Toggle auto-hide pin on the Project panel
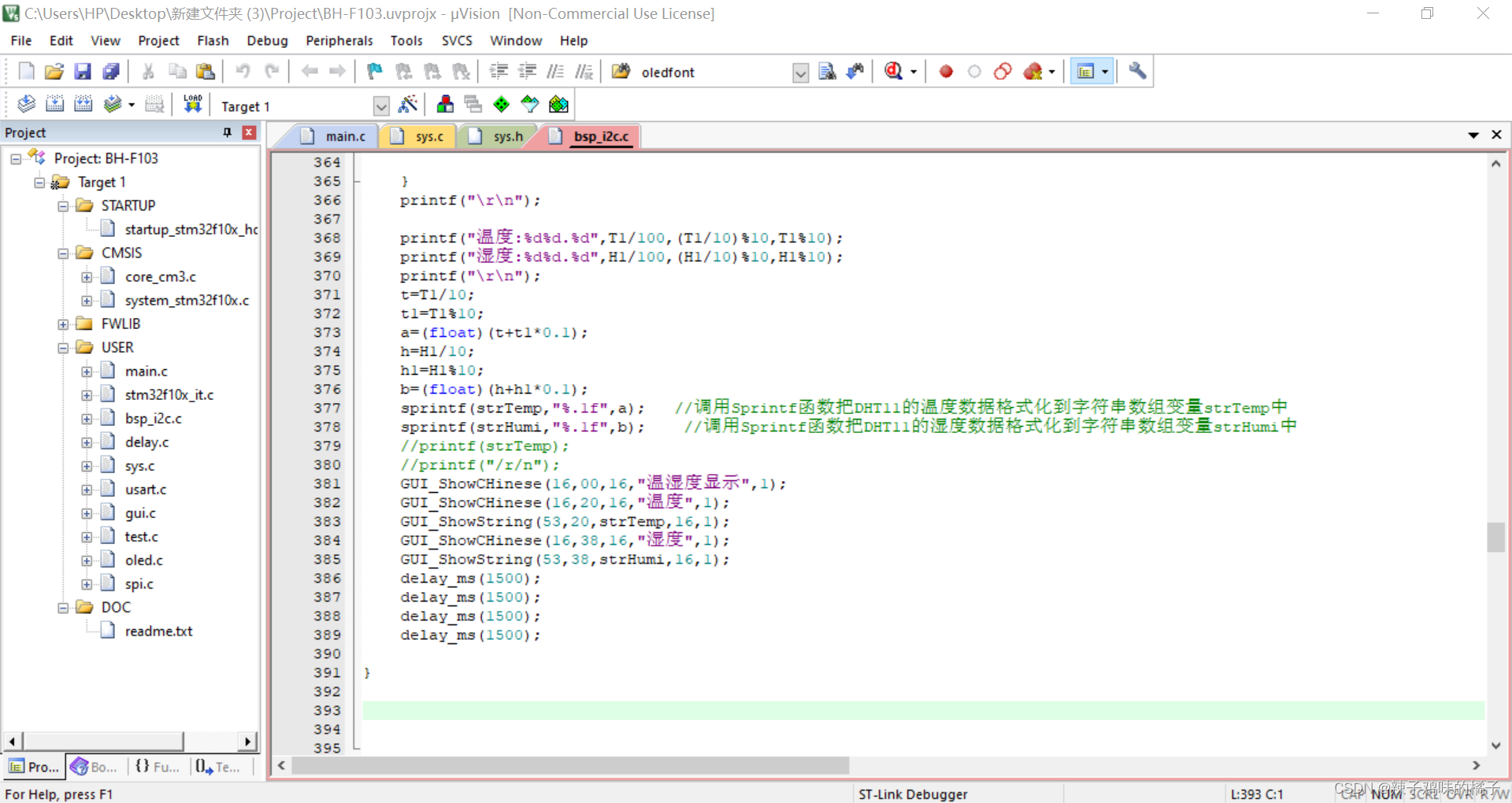 227,132
